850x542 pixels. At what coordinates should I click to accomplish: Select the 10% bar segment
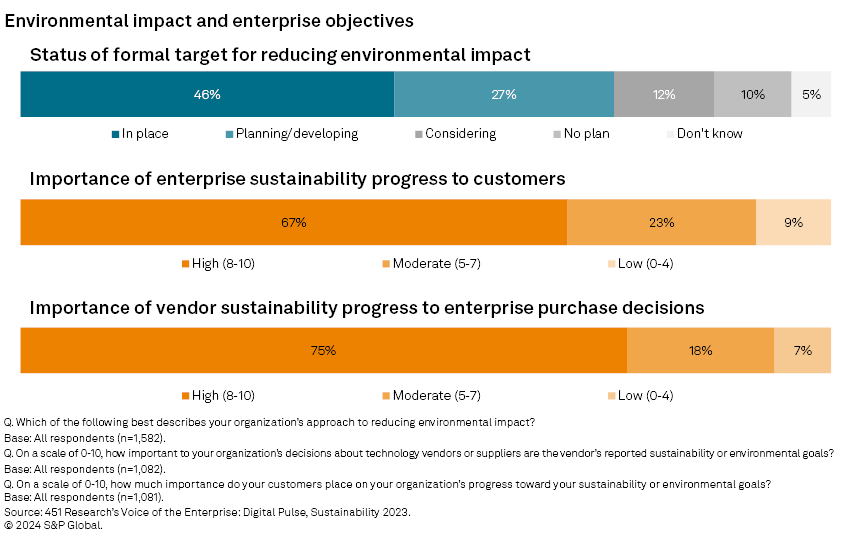pyautogui.click(x=752, y=95)
